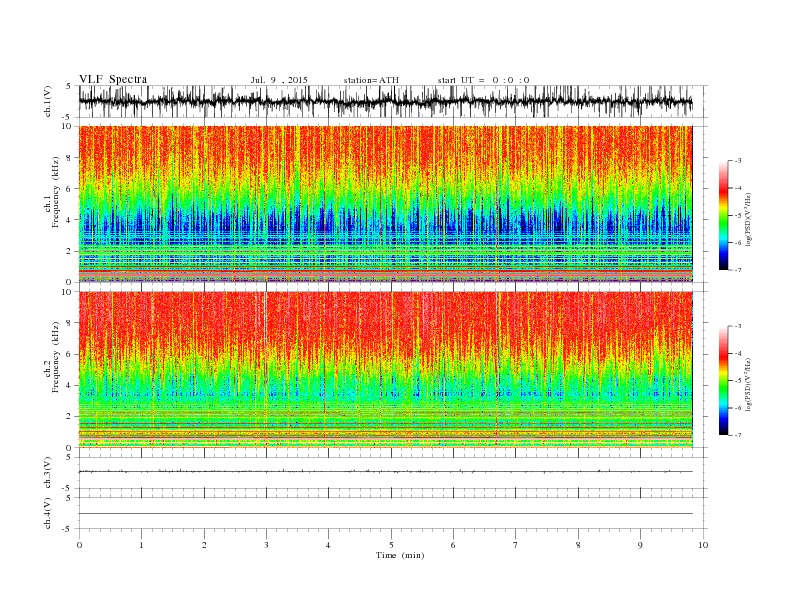Select the ch.2 "Frequency (kHz)" axis label
The image size is (792, 612).
[55, 357]
